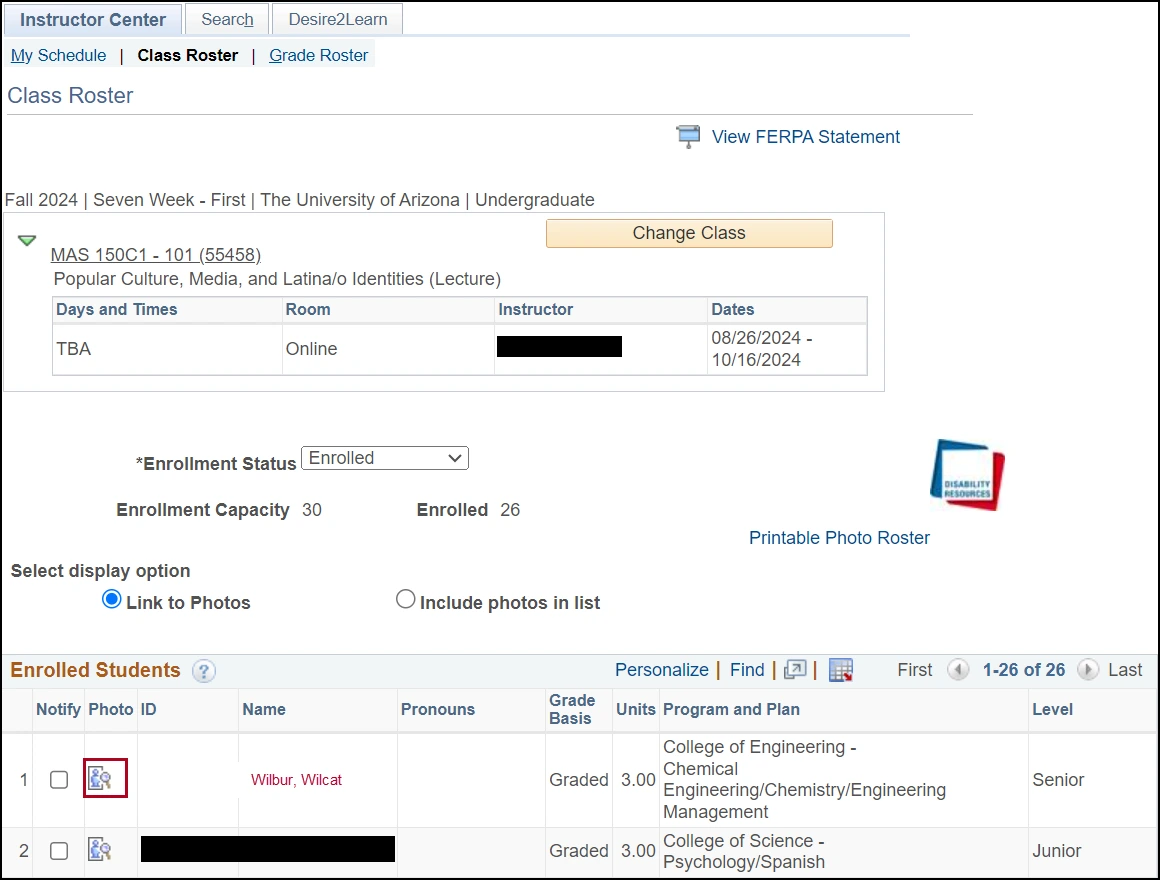Click the Personalize link
The width and height of the screenshot is (1160, 880).
point(661,670)
